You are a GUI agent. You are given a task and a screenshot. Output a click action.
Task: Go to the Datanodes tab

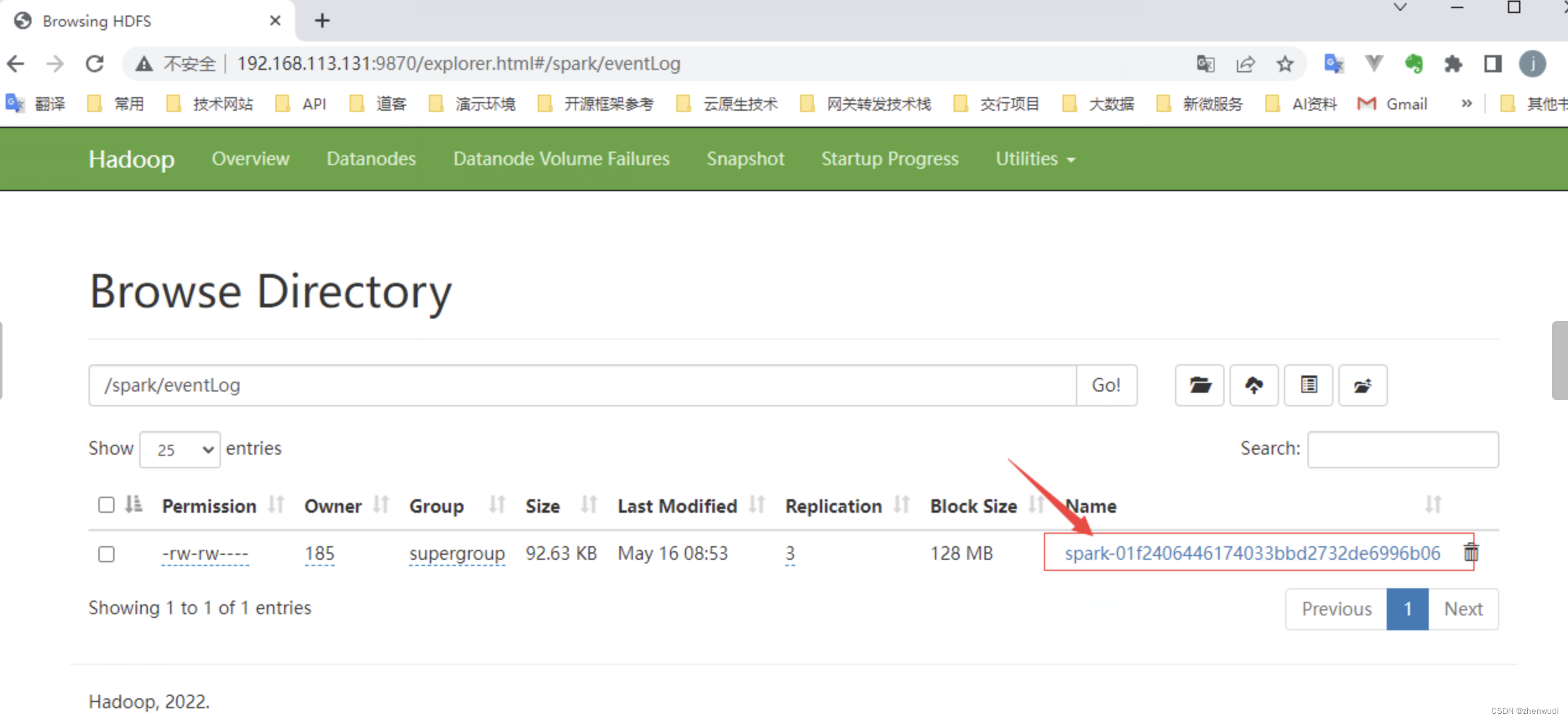pos(371,159)
